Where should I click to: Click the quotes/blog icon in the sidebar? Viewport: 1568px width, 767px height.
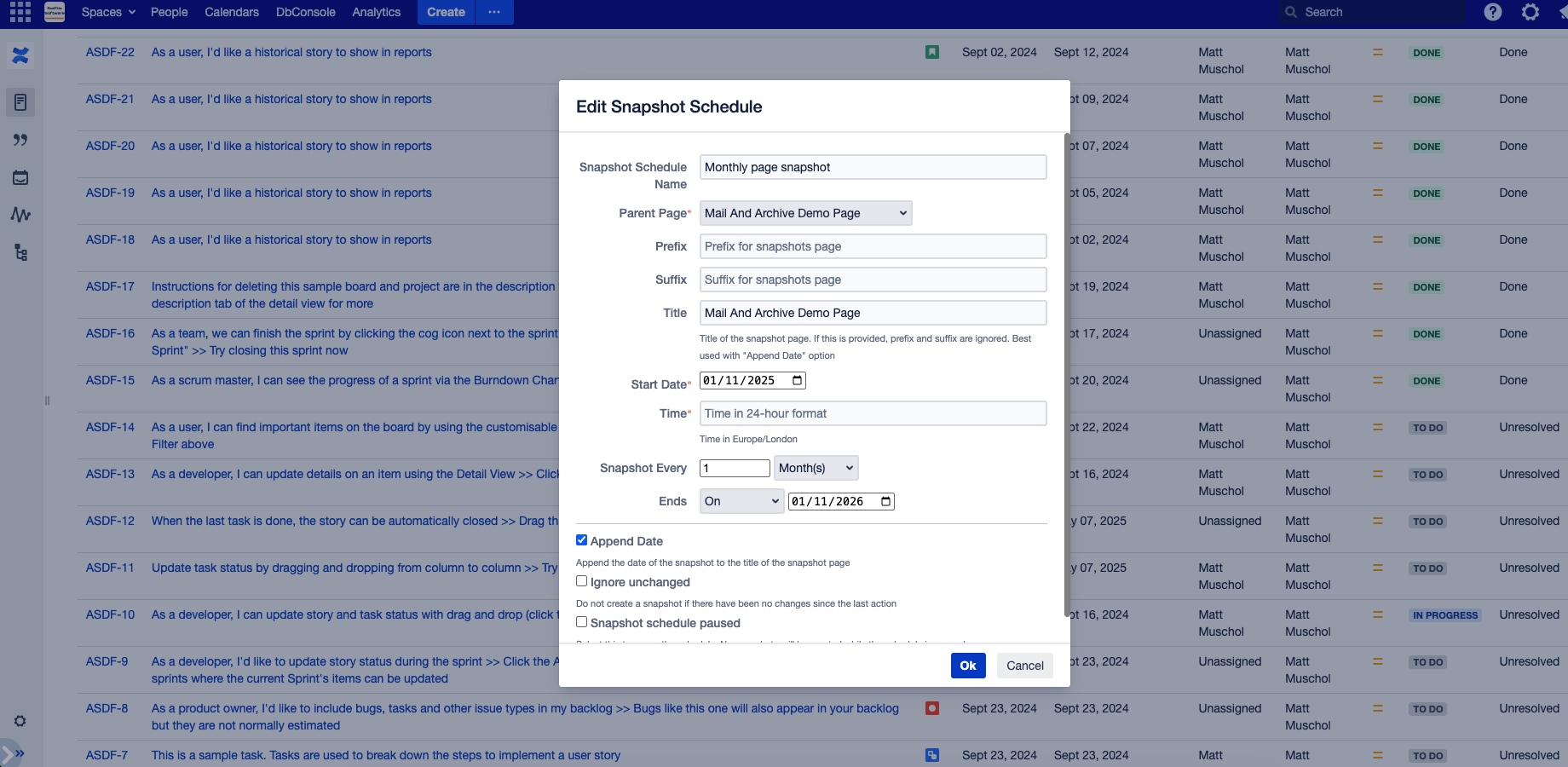point(20,140)
